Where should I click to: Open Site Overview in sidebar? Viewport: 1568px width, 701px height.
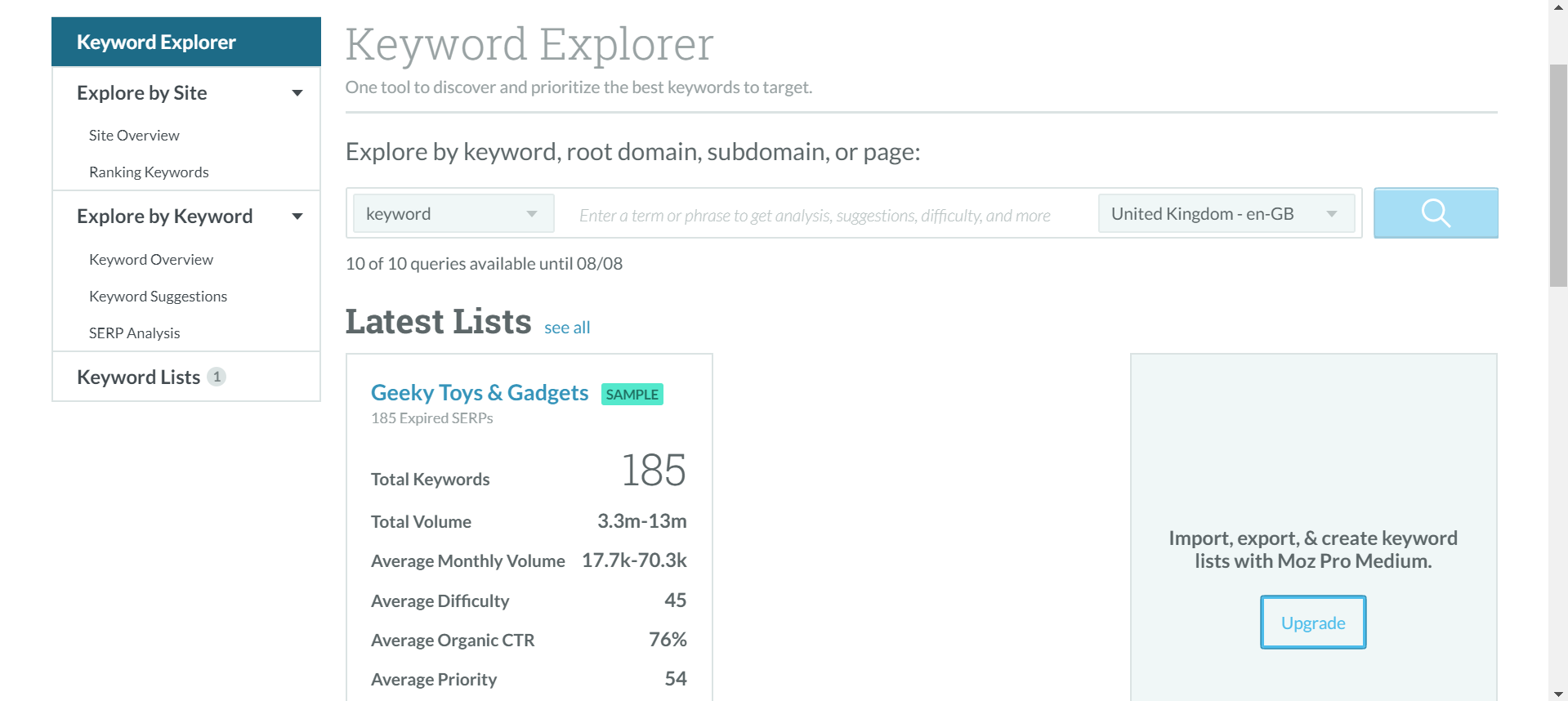[134, 136]
